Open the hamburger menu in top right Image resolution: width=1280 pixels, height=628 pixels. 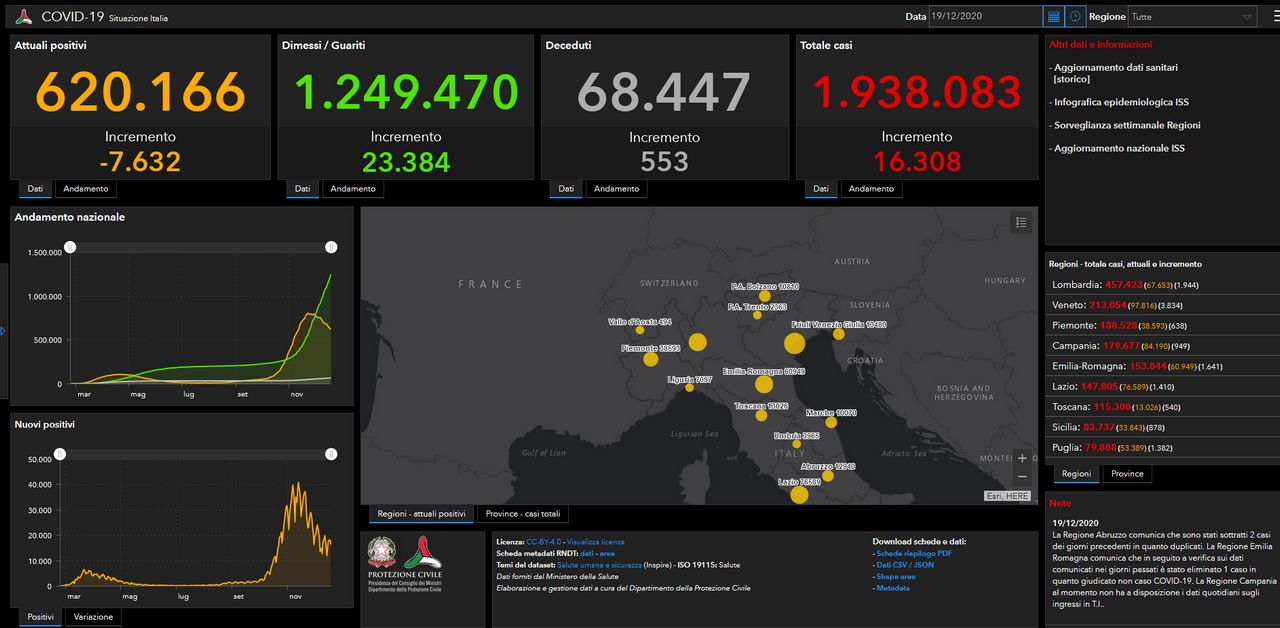[1268, 16]
